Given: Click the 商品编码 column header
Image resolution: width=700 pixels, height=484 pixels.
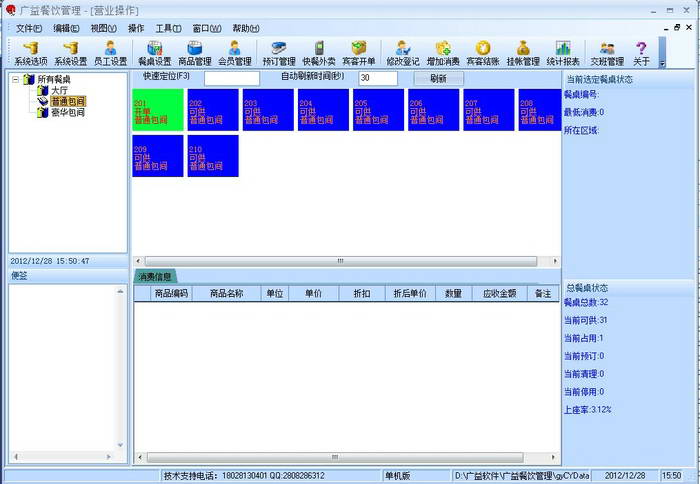Looking at the screenshot, I should pos(171,293).
